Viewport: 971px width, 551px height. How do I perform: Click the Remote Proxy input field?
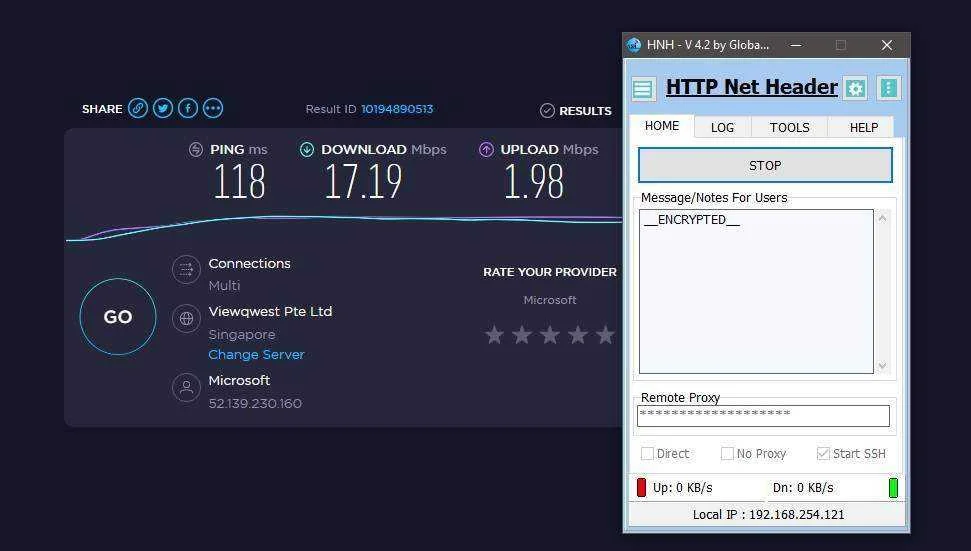pos(763,415)
